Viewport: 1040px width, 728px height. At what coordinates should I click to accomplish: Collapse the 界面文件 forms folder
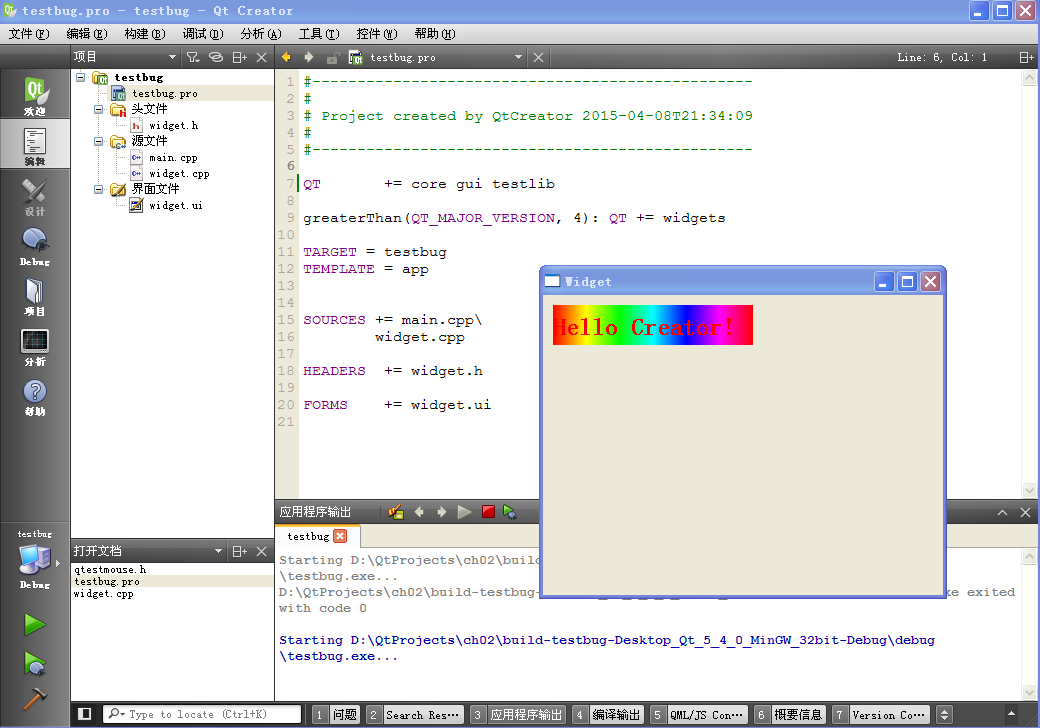pos(98,190)
